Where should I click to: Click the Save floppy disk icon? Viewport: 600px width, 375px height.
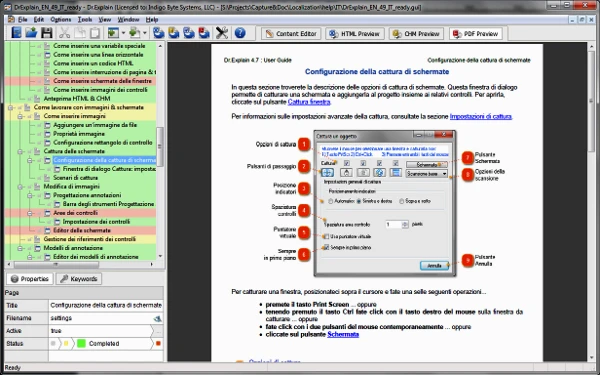point(47,33)
